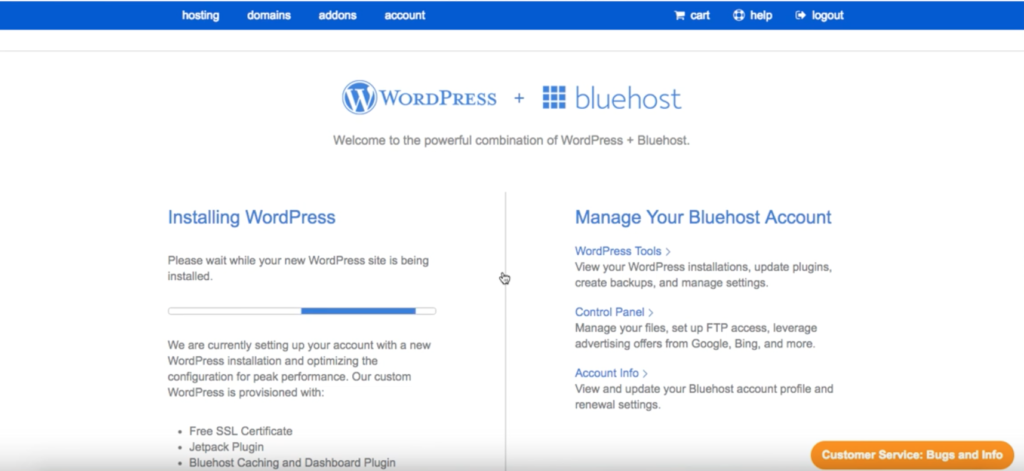Click the WordPress circular W logo
1024x471 pixels.
[x=359, y=97]
